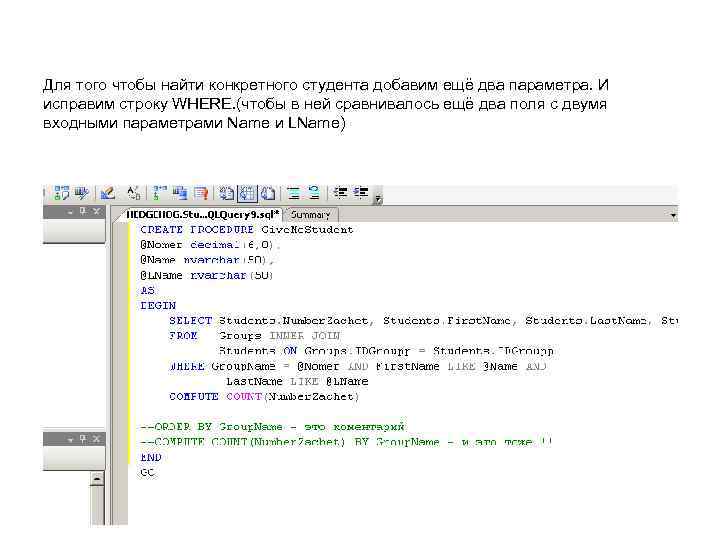Click Uncomment selected lines icon
This screenshot has width=720, height=540.
pyautogui.click(x=315, y=193)
